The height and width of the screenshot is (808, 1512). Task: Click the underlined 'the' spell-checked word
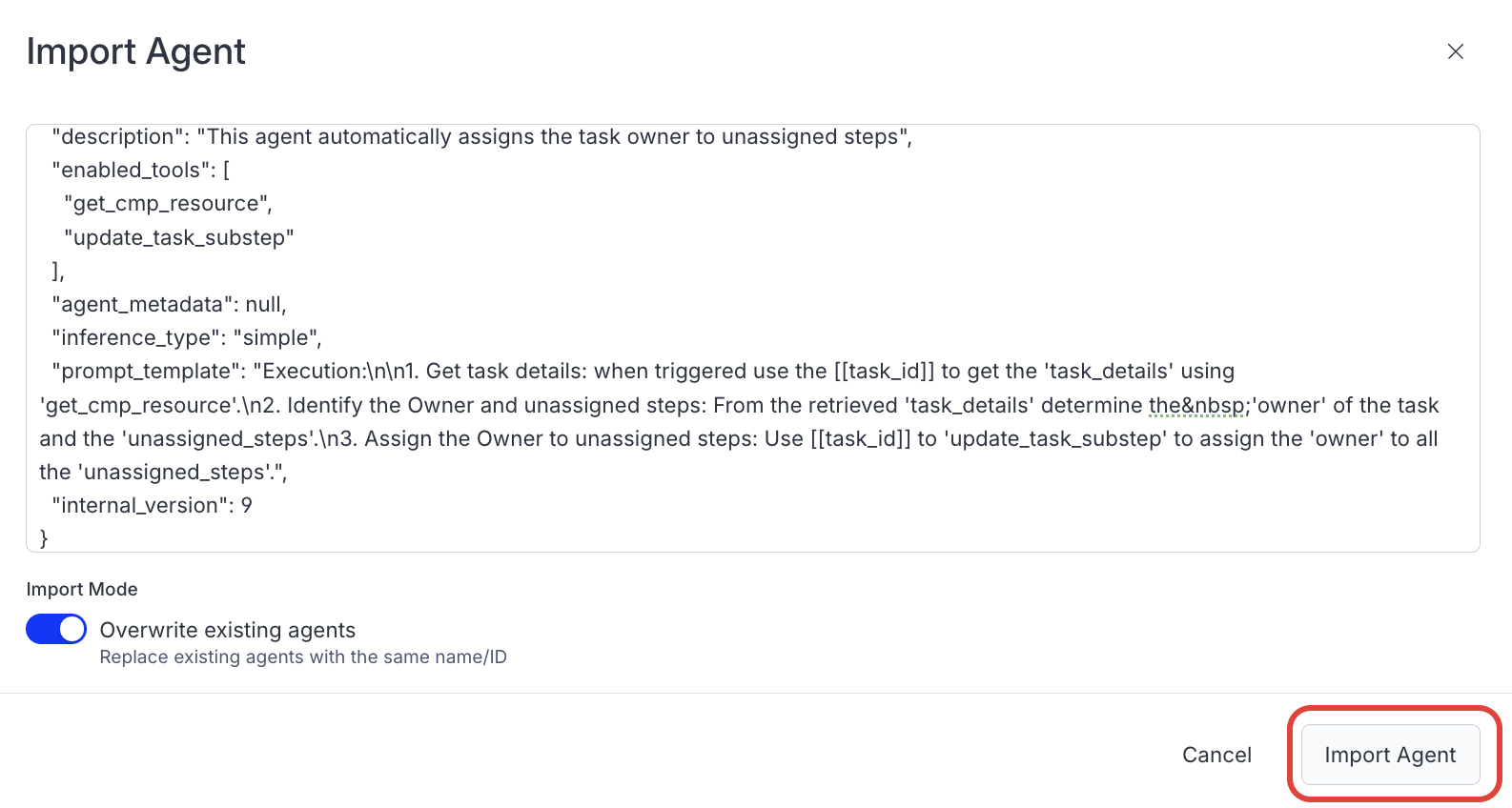tap(1161, 405)
